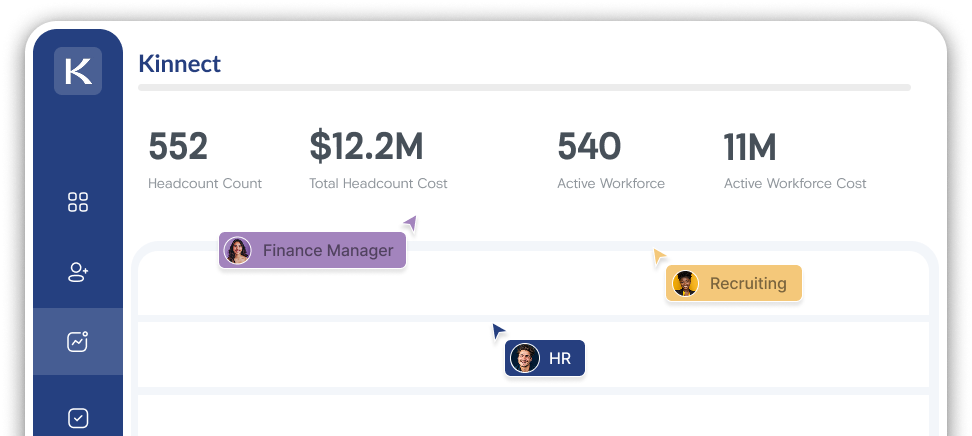This screenshot has height=436, width=972.
Task: Select the Finance Manager avatar photo
Action: (x=237, y=251)
